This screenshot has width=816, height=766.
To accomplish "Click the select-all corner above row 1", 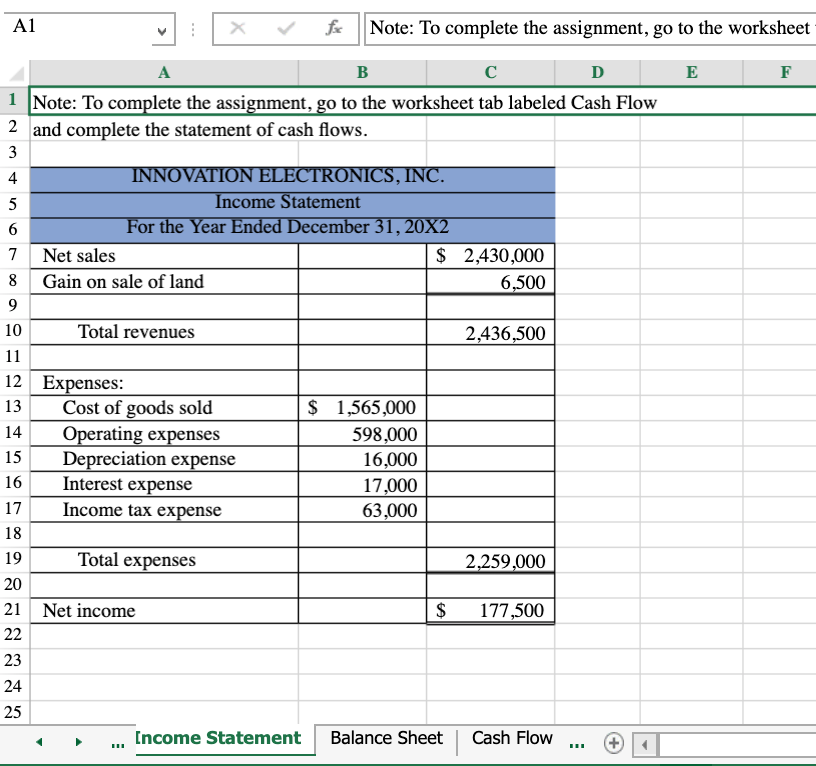I will click(x=16, y=72).
